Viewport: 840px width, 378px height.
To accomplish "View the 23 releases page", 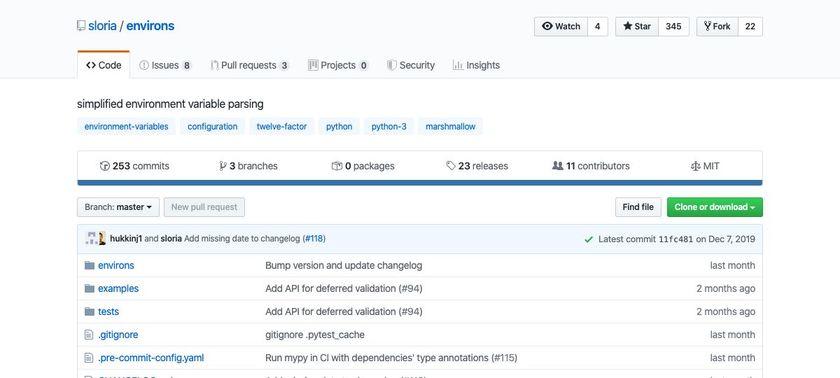I will point(477,166).
